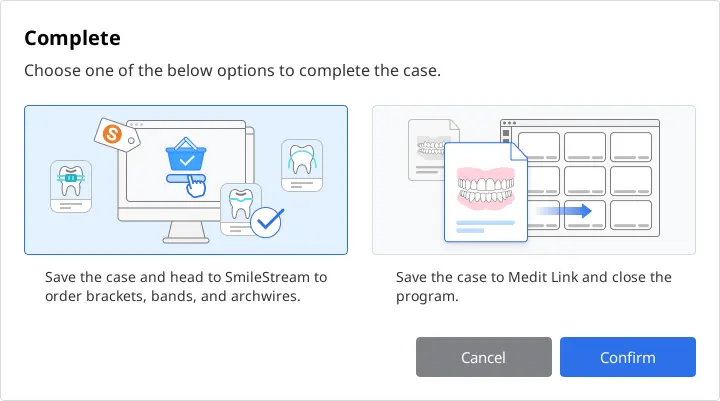This screenshot has height=401, width=720.
Task: Click the blue right arrow icon
Action: coord(564,211)
